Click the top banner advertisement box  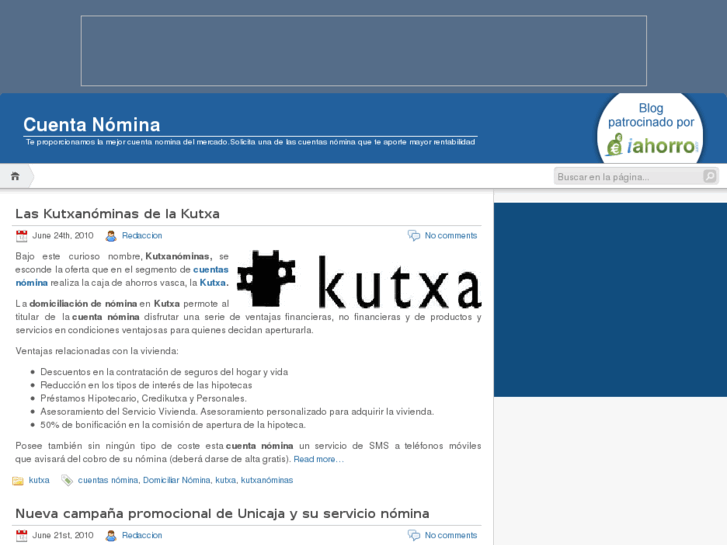(364, 51)
